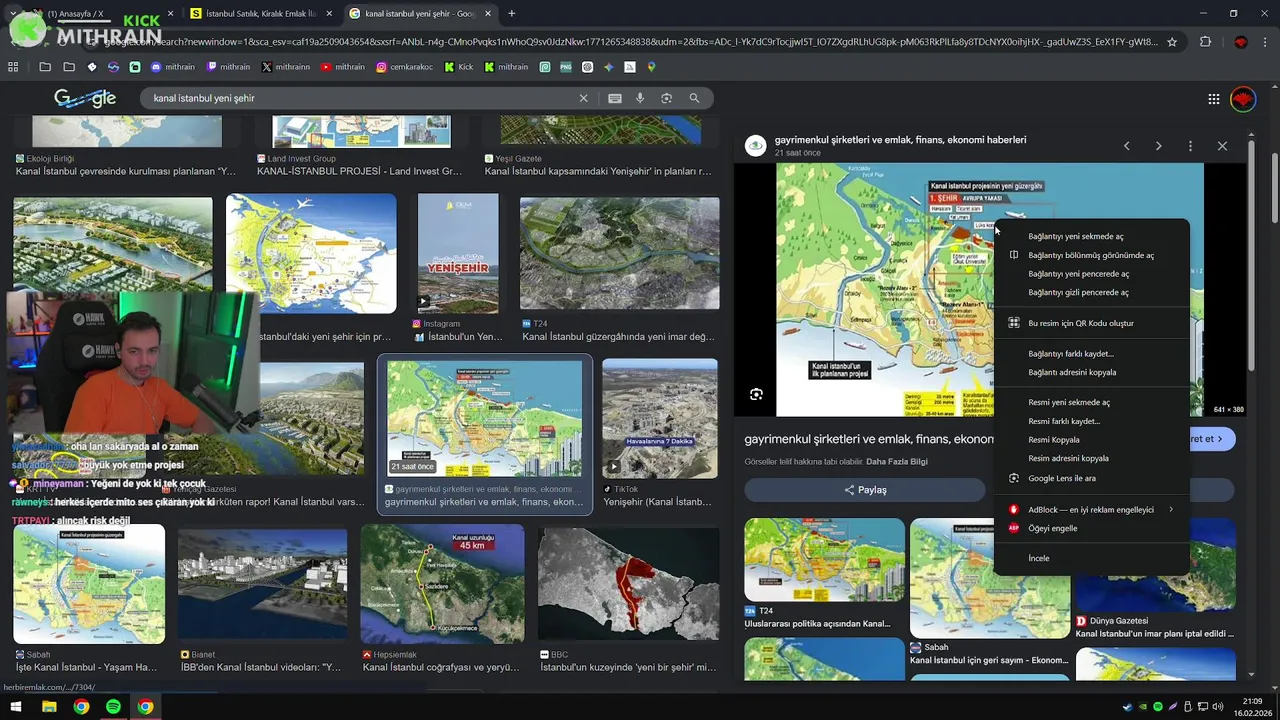The height and width of the screenshot is (720, 1280).
Task: Open the Yeşil Gazete result title
Action: click(x=598, y=171)
